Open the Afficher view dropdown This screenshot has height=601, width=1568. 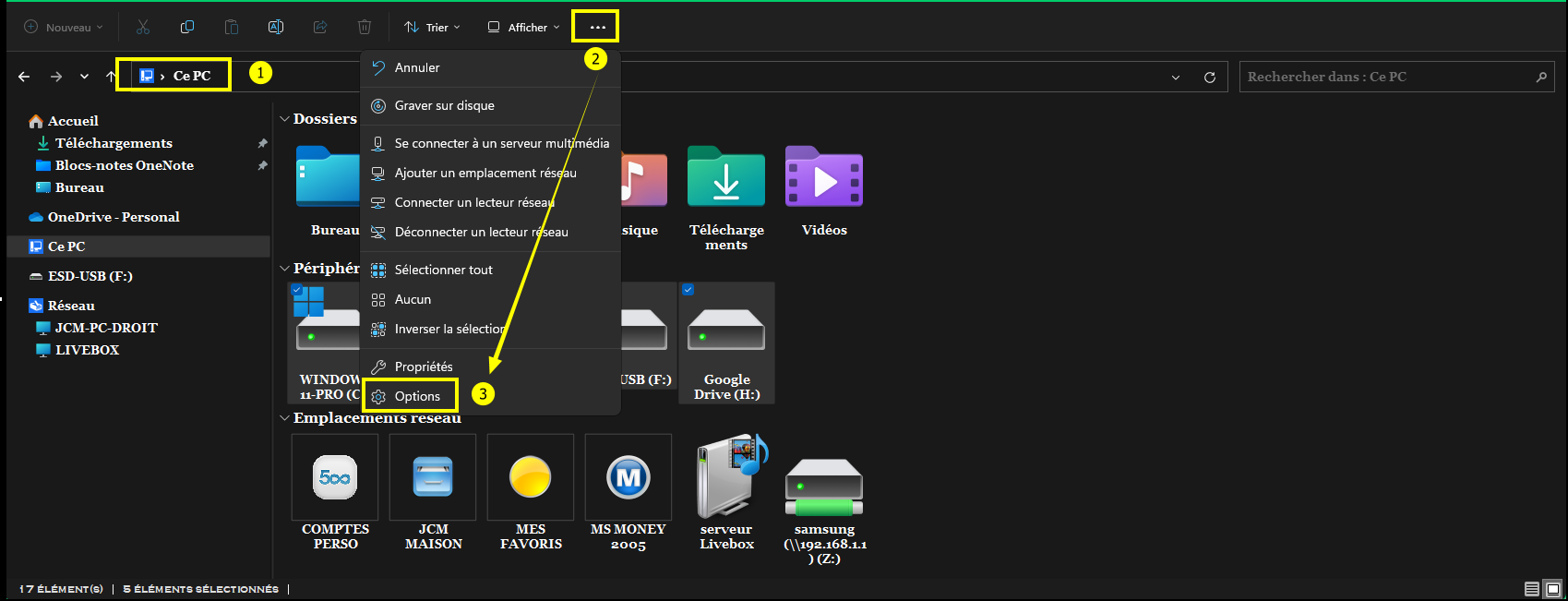coord(523,27)
